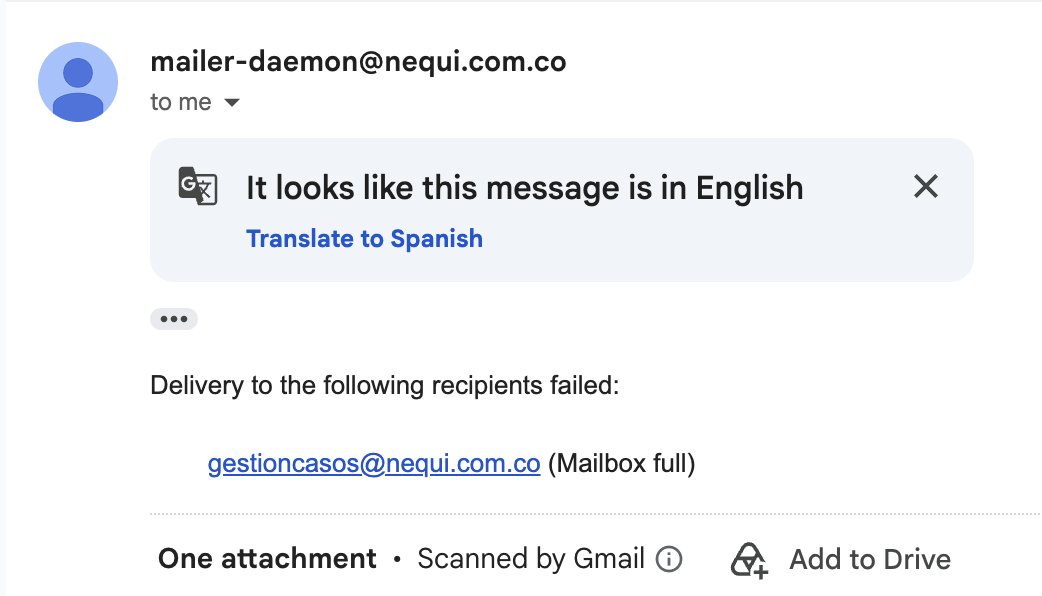
Task: Click the Scanned by Gmail text
Action: [531, 559]
